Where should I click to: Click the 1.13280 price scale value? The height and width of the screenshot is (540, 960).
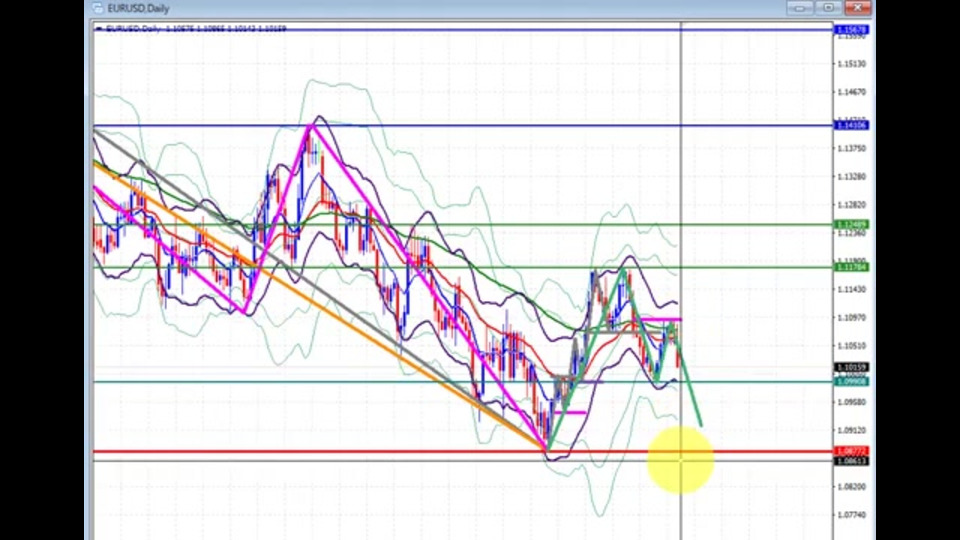852,176
